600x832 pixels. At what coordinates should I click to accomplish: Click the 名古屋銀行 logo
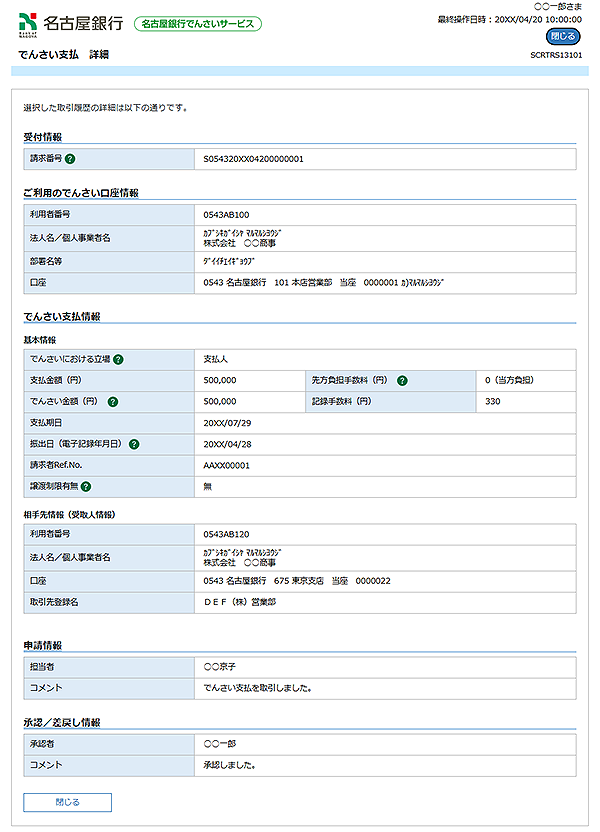(x=71, y=23)
